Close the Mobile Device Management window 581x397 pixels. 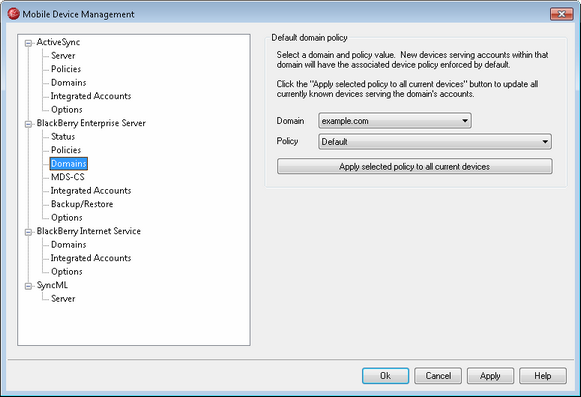click(561, 14)
